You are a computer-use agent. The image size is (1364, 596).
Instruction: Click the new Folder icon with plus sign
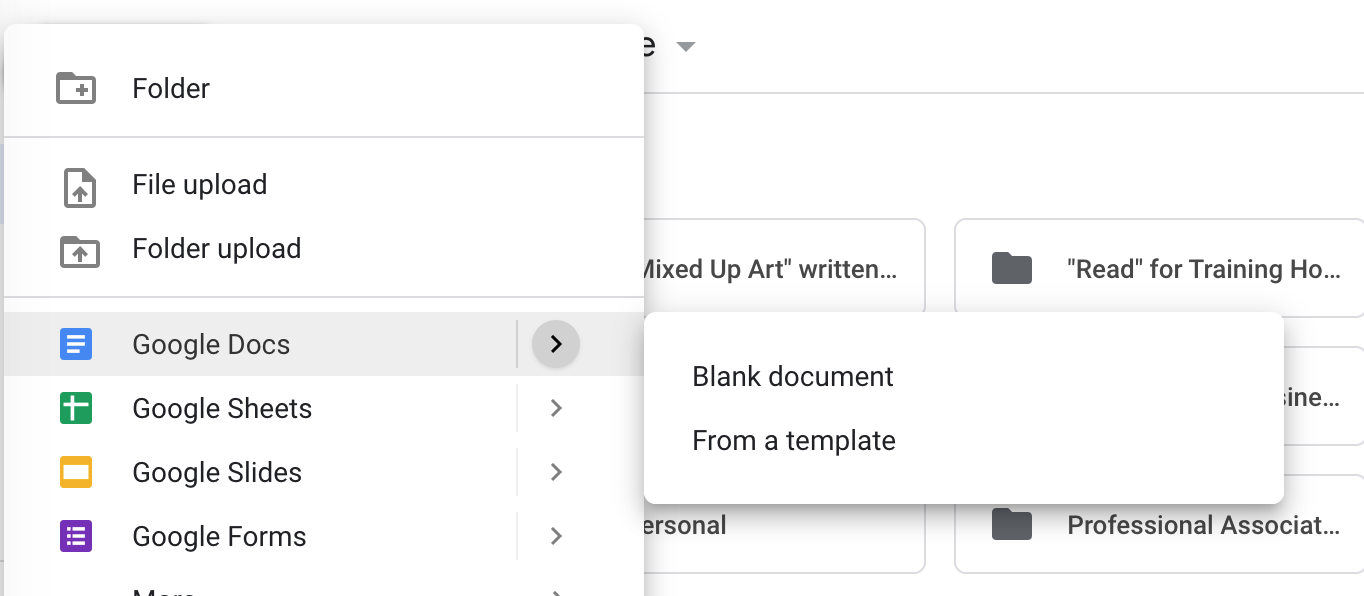76,88
